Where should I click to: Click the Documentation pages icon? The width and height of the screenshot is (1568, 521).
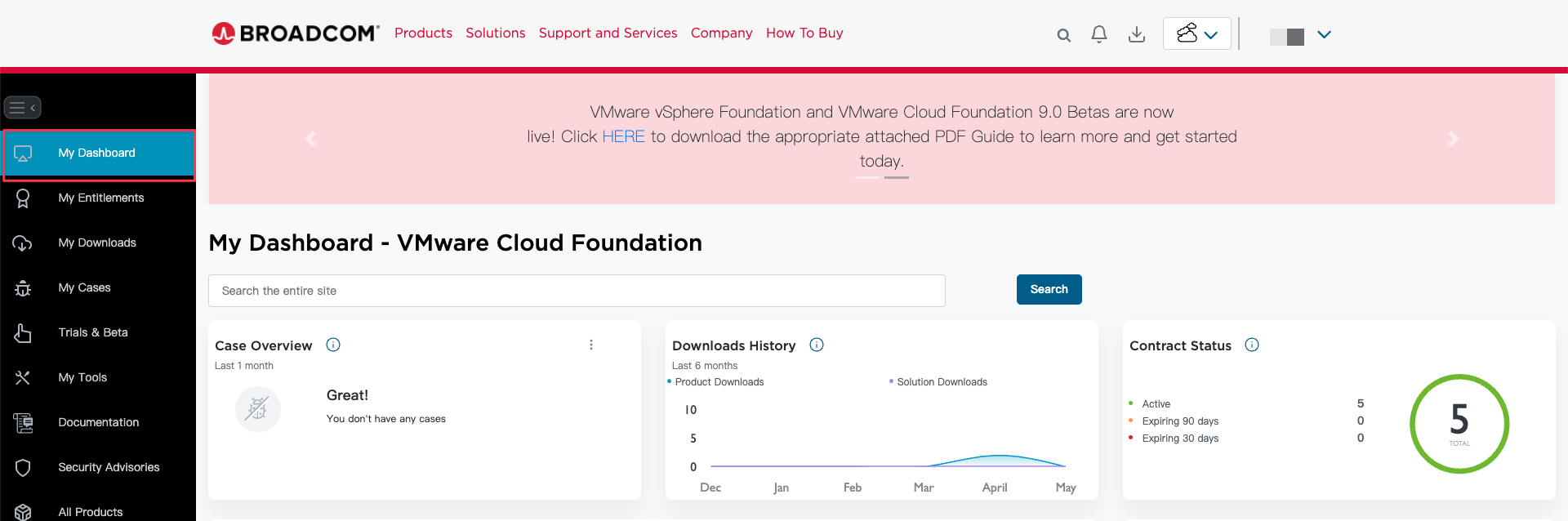click(x=23, y=423)
